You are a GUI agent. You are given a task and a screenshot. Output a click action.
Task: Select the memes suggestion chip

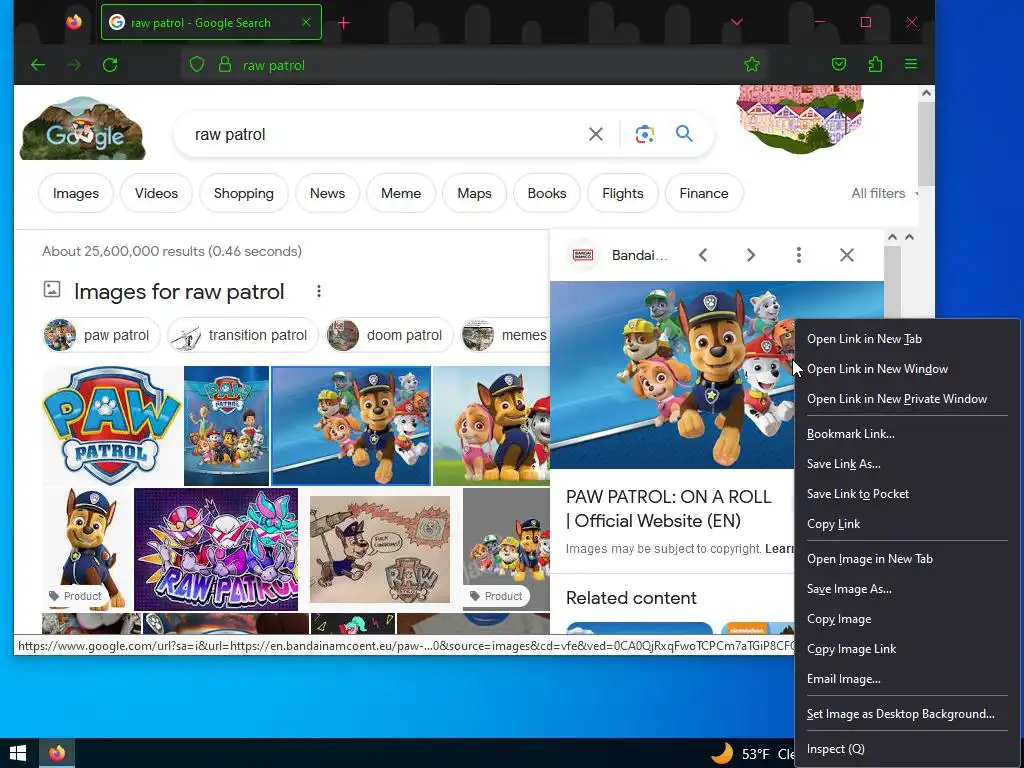tap(505, 335)
